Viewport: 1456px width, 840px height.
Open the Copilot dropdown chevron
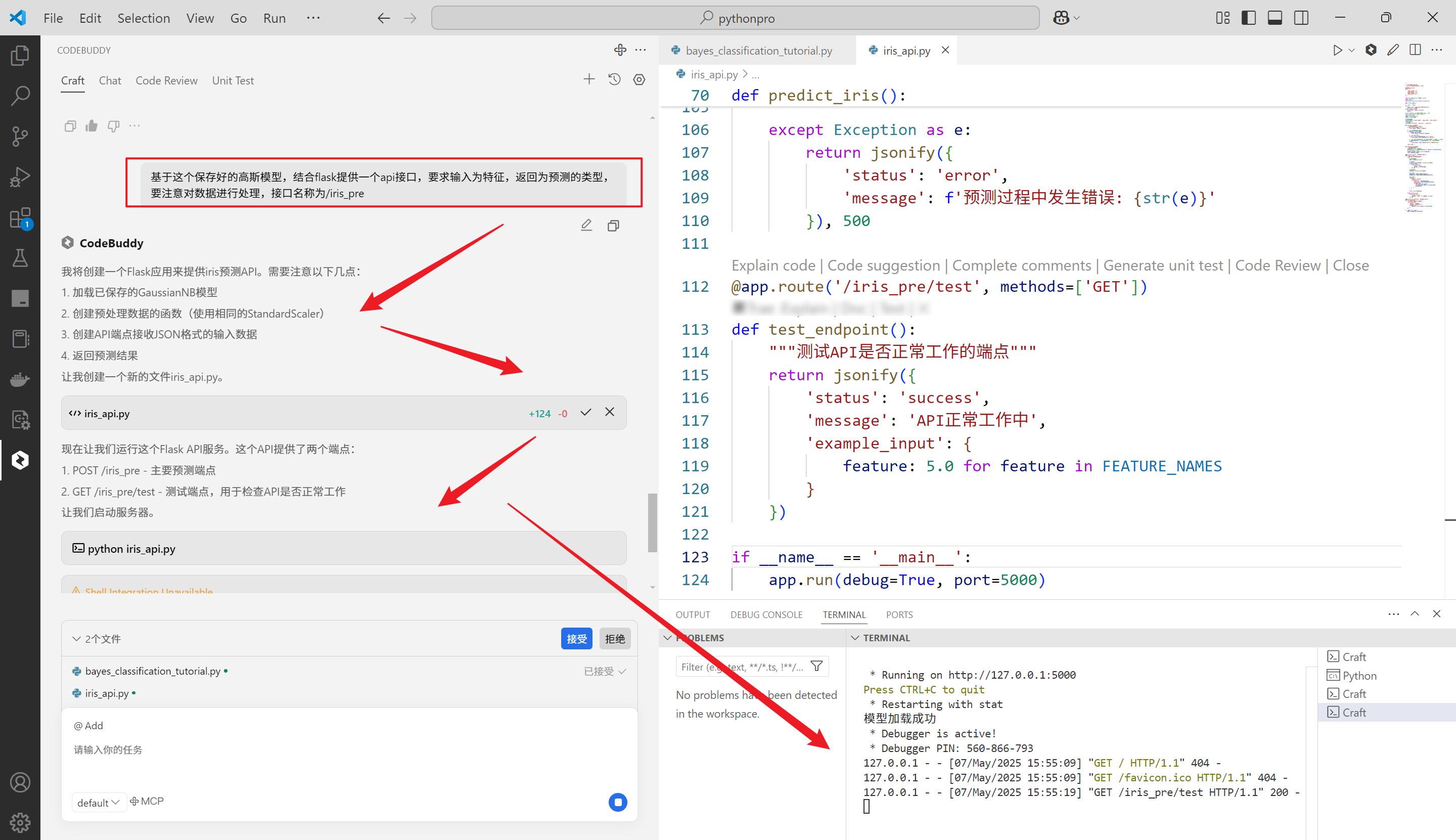point(1076,19)
